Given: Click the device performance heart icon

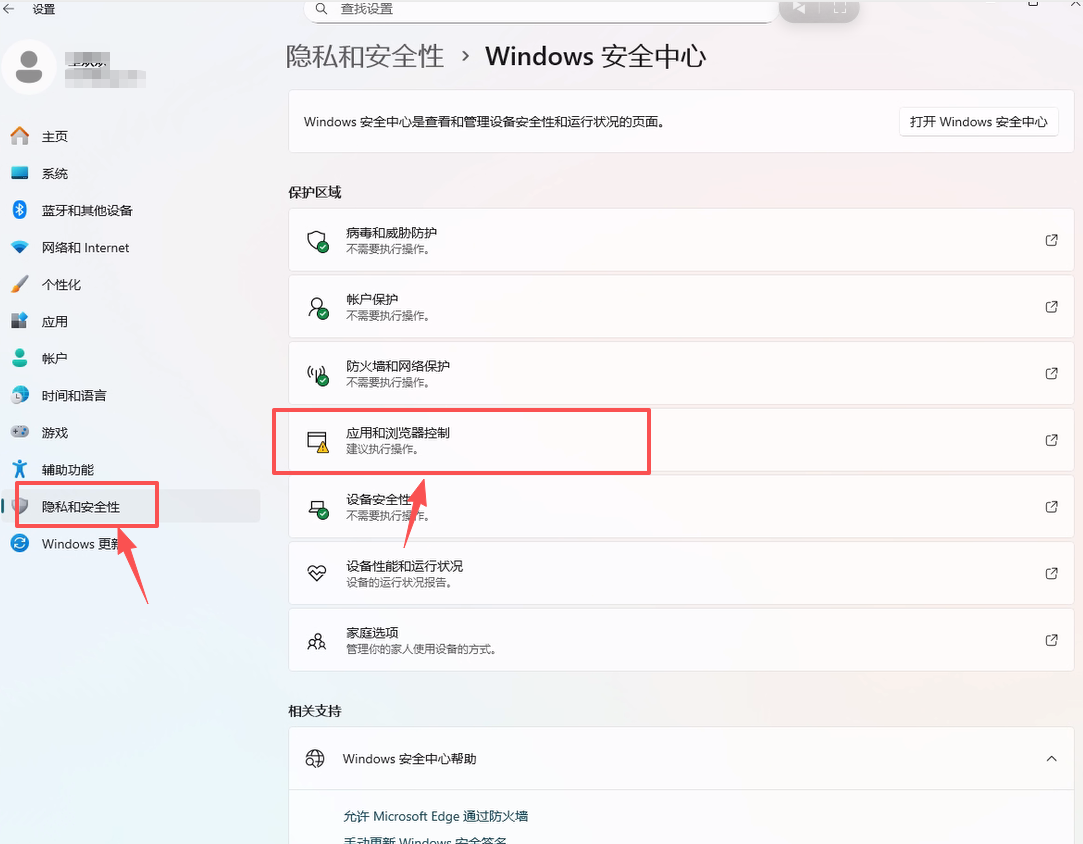Looking at the screenshot, I should pyautogui.click(x=317, y=573).
